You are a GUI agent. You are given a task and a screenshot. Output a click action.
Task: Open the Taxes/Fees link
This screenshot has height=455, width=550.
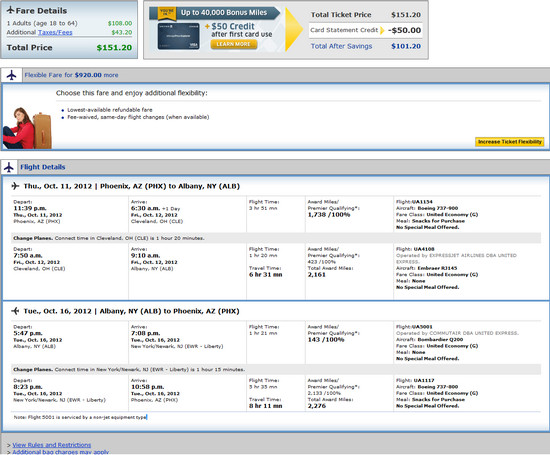click(x=55, y=32)
